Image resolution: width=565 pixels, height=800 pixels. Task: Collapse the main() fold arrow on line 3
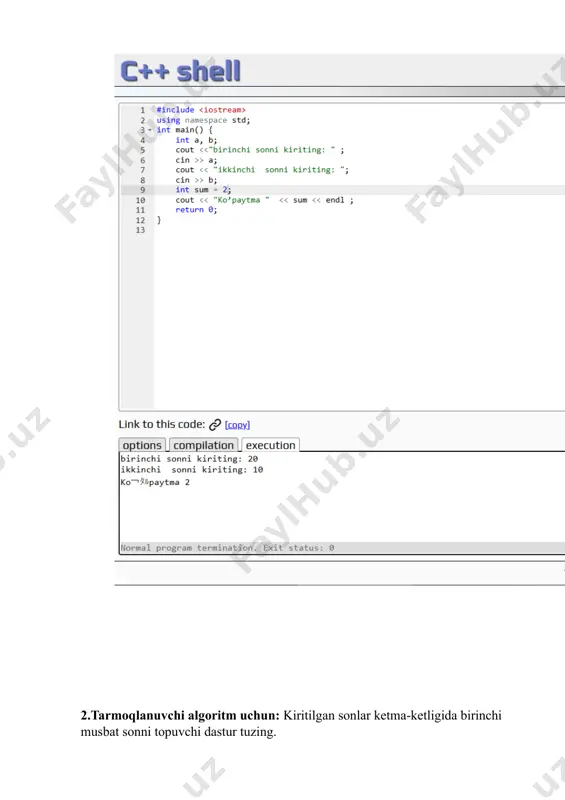tap(150, 130)
